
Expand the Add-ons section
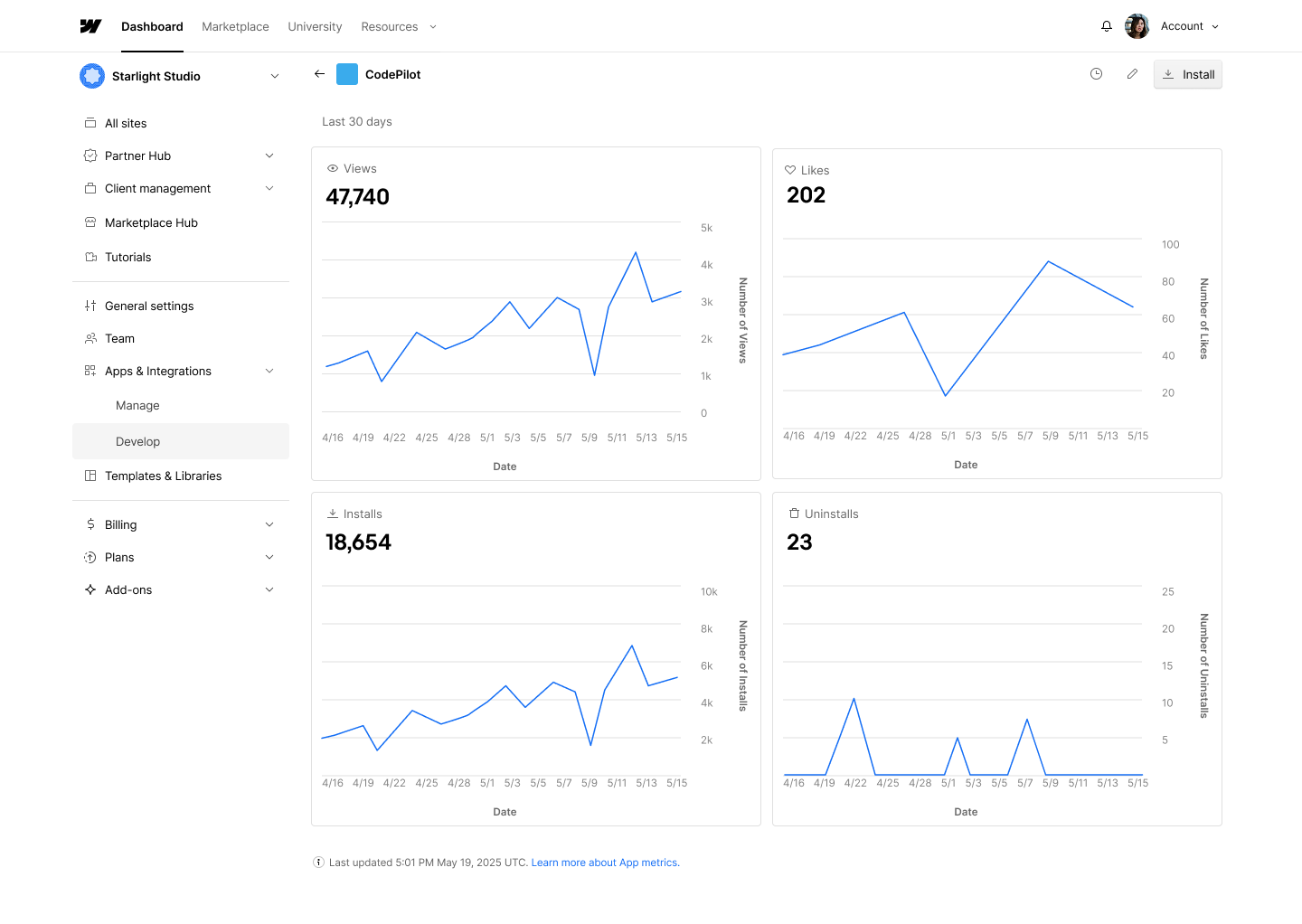click(269, 589)
